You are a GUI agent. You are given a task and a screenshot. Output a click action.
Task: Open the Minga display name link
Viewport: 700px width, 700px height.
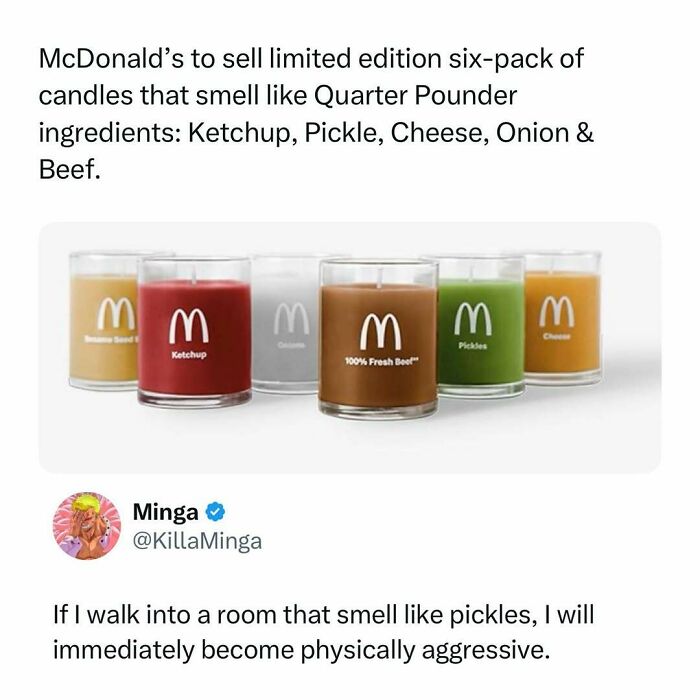pyautogui.click(x=165, y=514)
